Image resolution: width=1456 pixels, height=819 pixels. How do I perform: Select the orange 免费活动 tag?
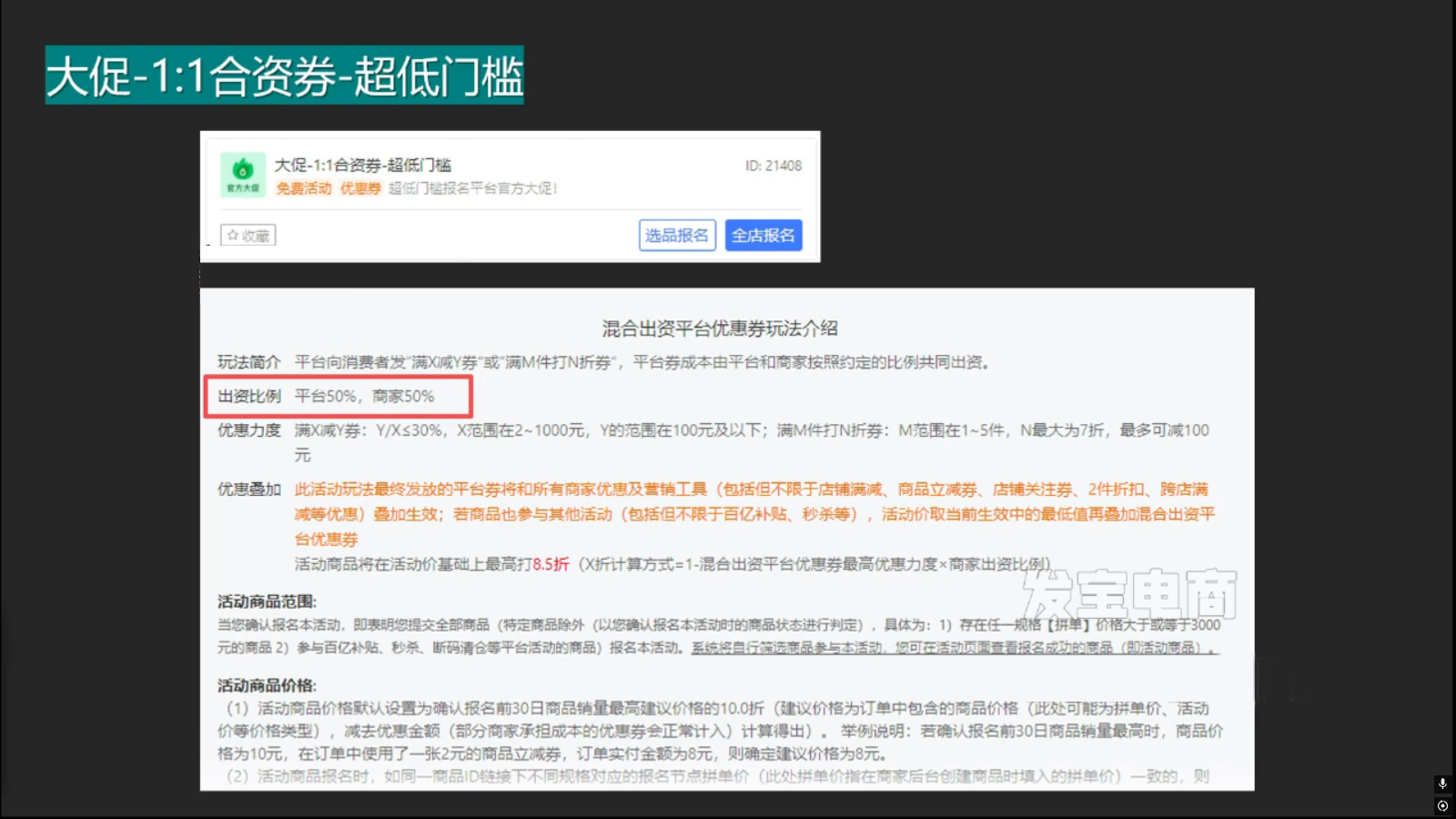[x=304, y=188]
